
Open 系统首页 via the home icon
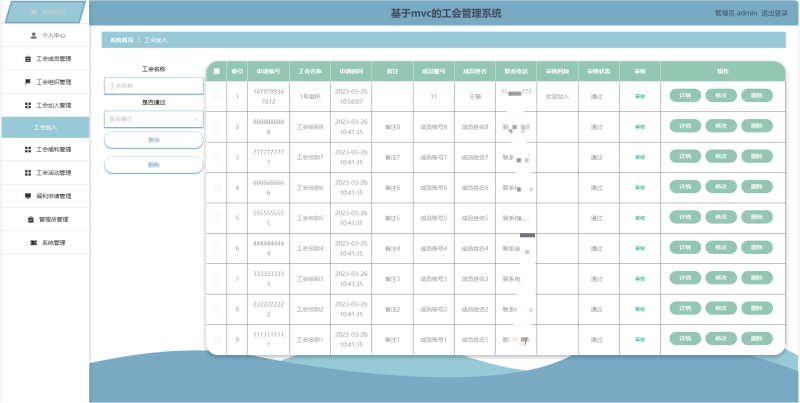click(x=34, y=12)
